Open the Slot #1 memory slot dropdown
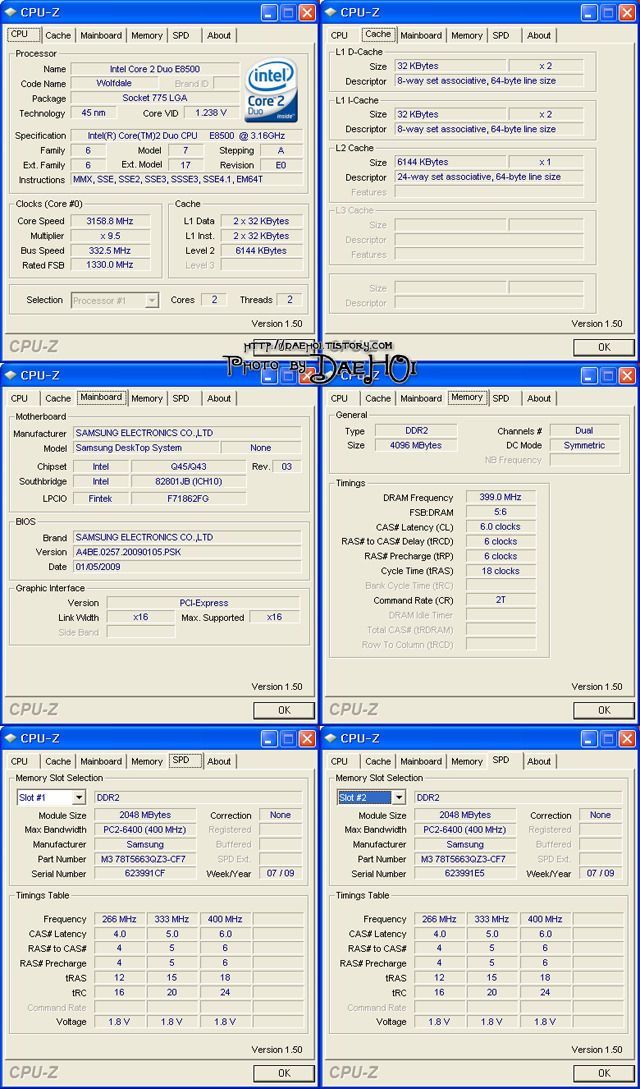640x1089 pixels. 78,798
